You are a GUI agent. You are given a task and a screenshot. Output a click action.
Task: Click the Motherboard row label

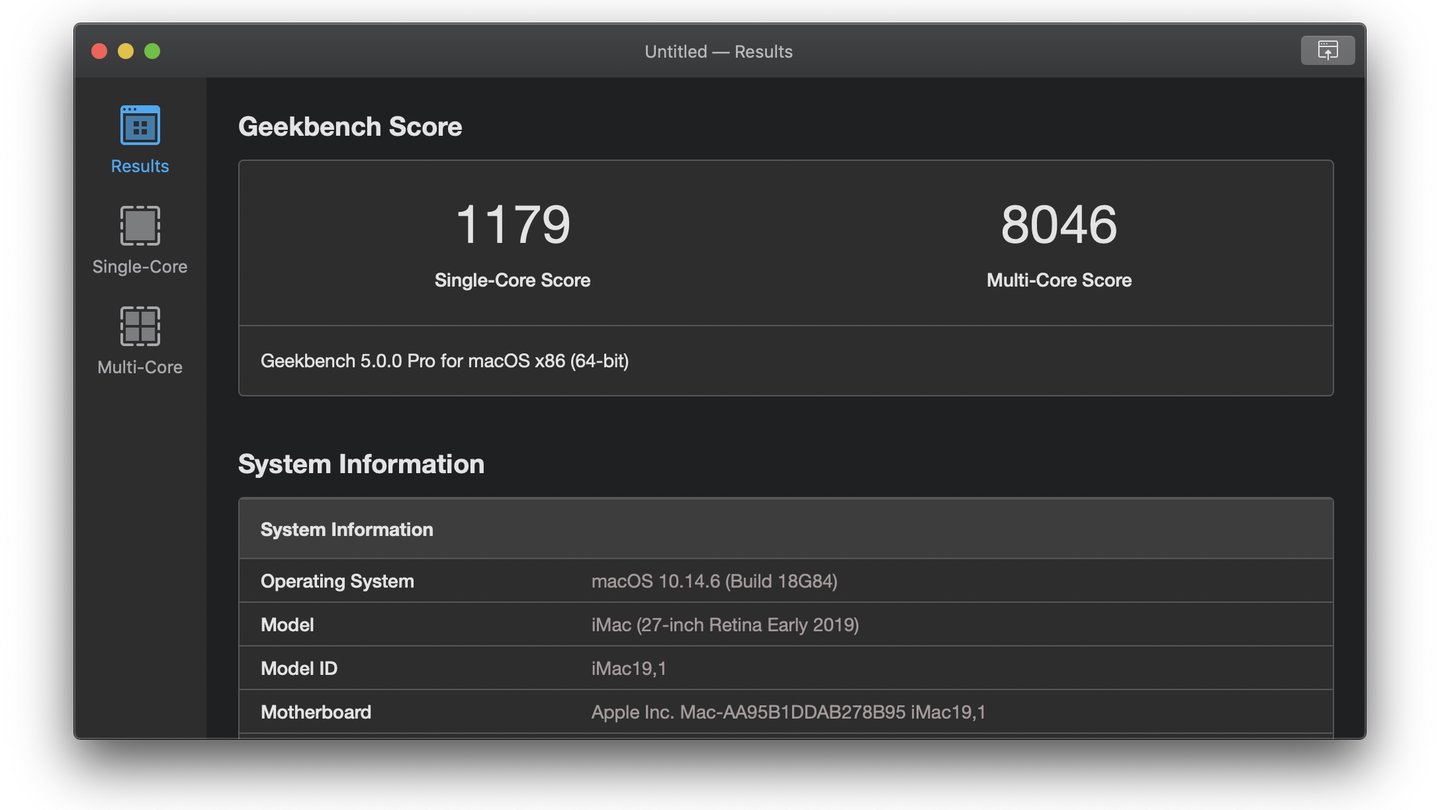pos(316,712)
